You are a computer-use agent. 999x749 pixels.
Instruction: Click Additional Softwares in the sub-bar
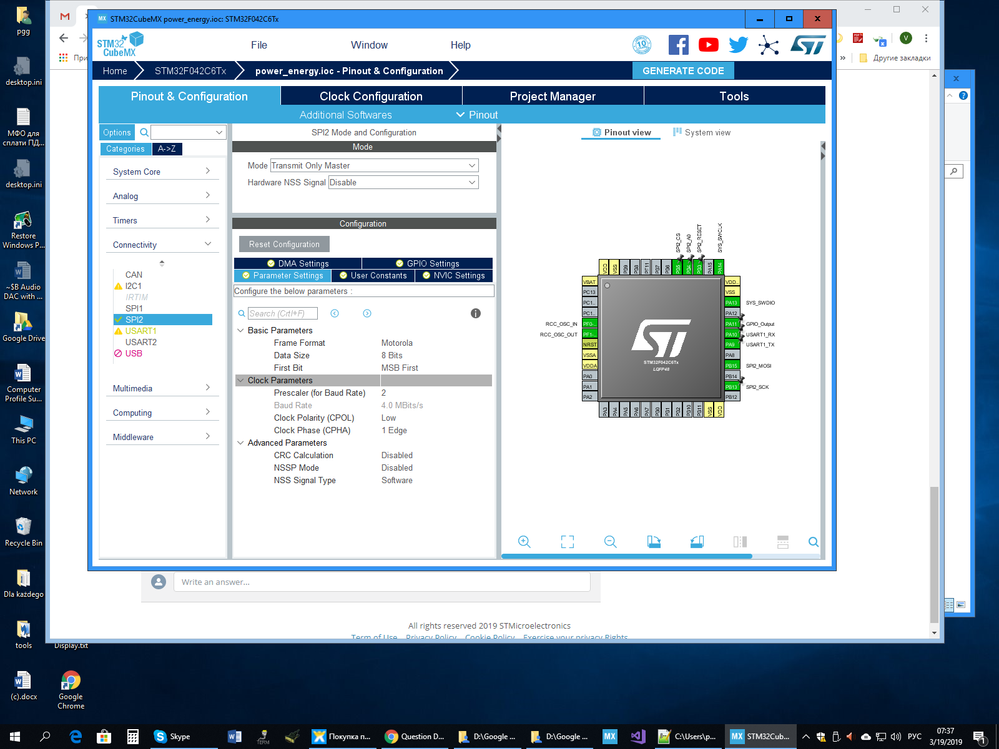345,115
